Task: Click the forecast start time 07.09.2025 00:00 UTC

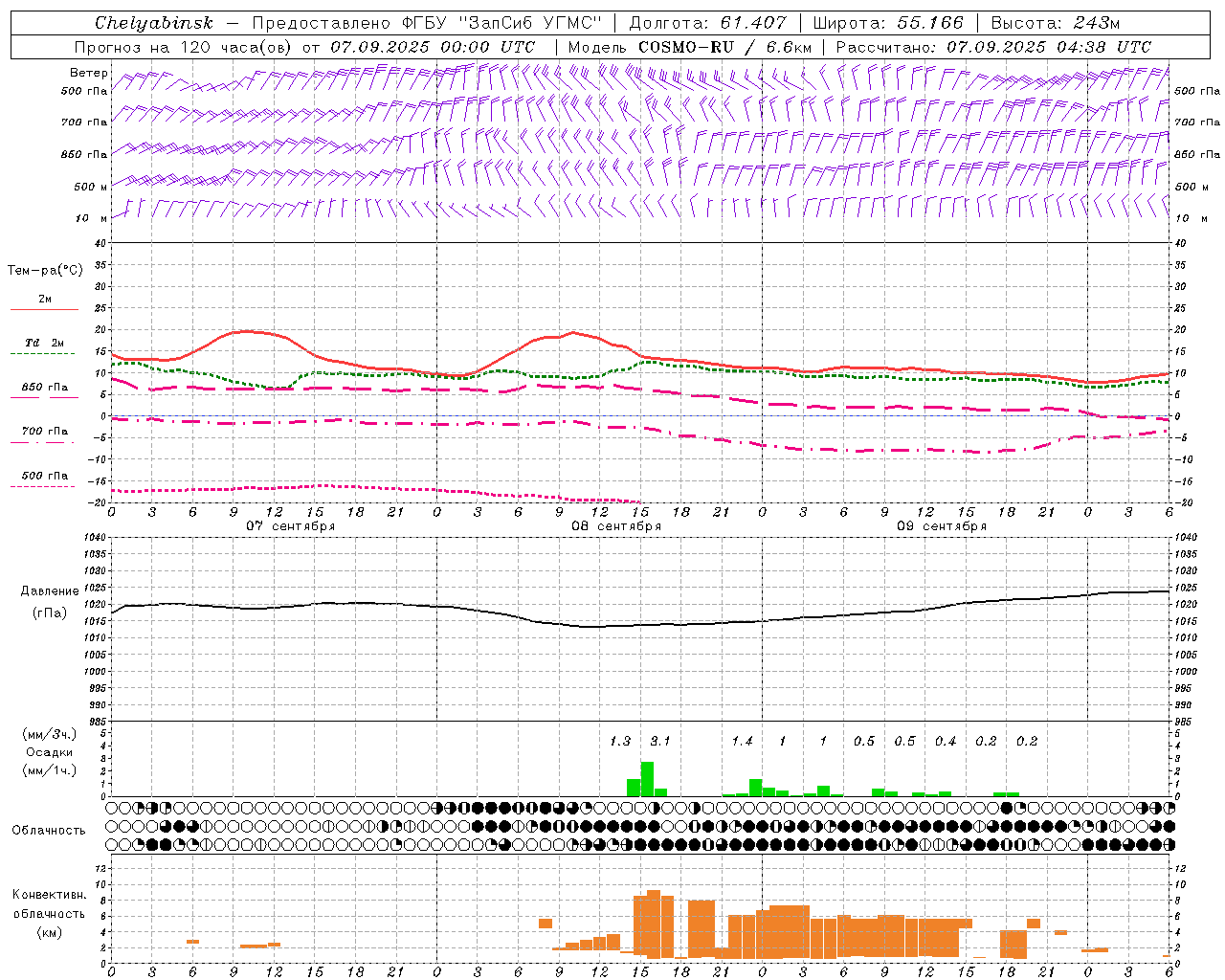Action: click(x=433, y=47)
